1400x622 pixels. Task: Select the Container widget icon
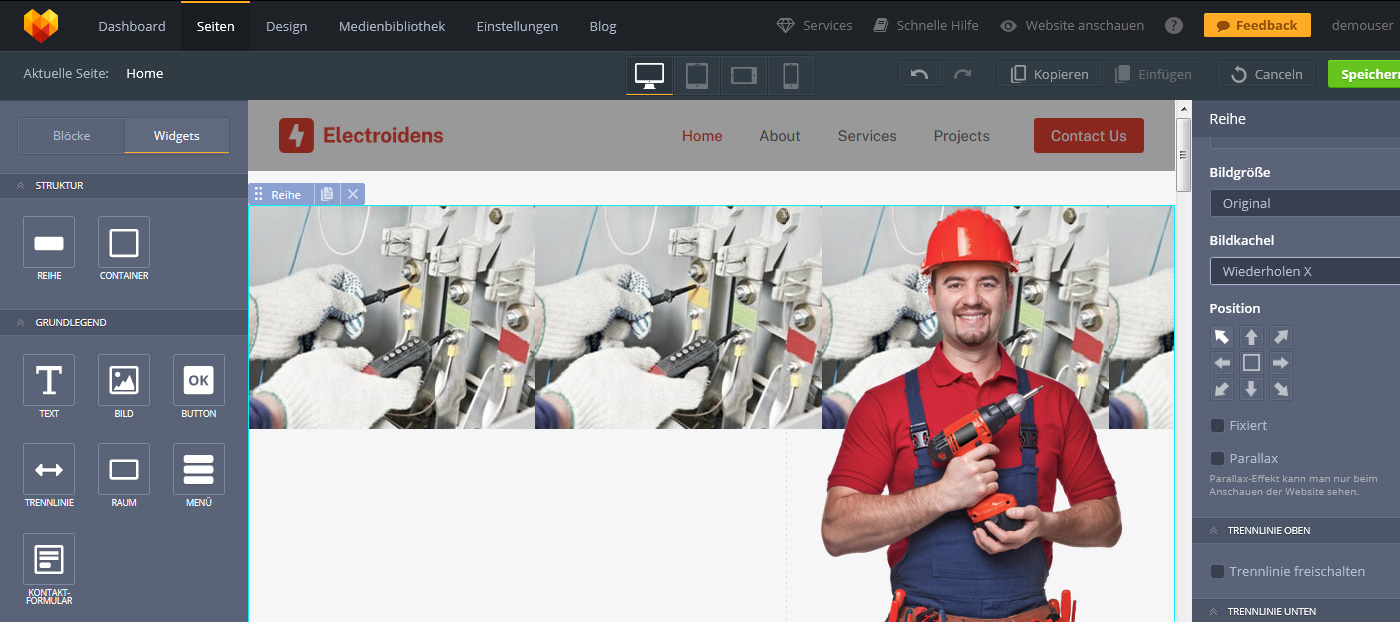click(x=124, y=243)
